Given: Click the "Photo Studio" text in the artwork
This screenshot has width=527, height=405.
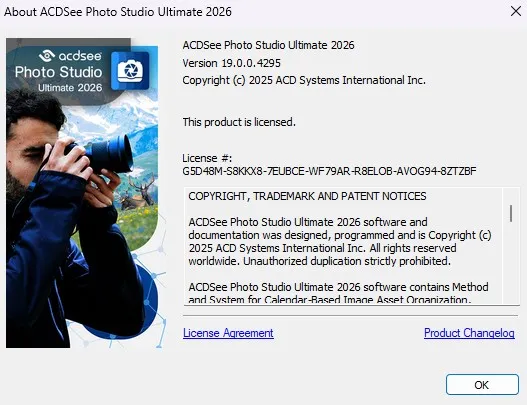Looking at the screenshot, I should (x=58, y=72).
